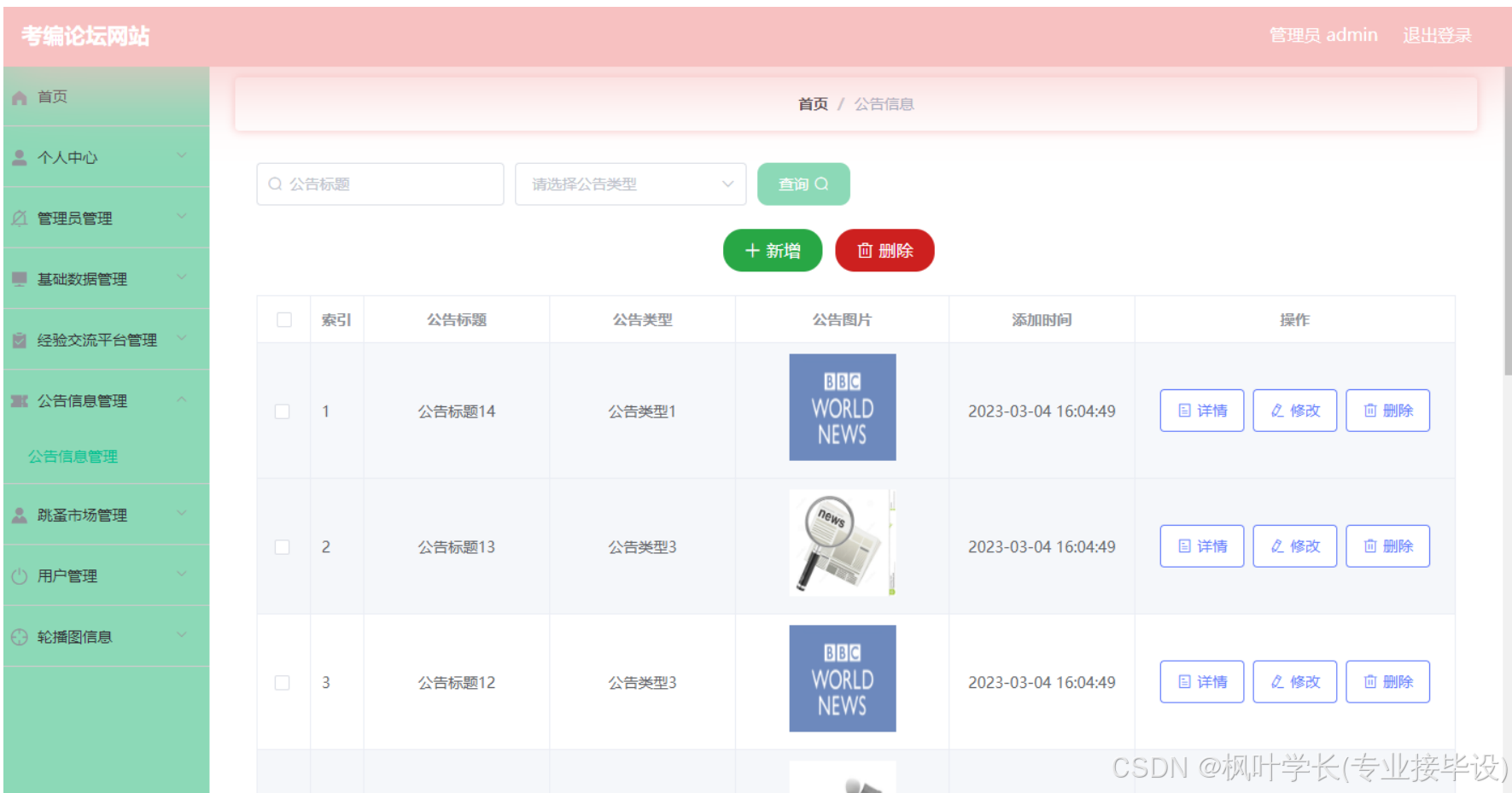1512x793 pixels.
Task: Click the BBC World News image for 公告标题14
Action: click(x=843, y=407)
